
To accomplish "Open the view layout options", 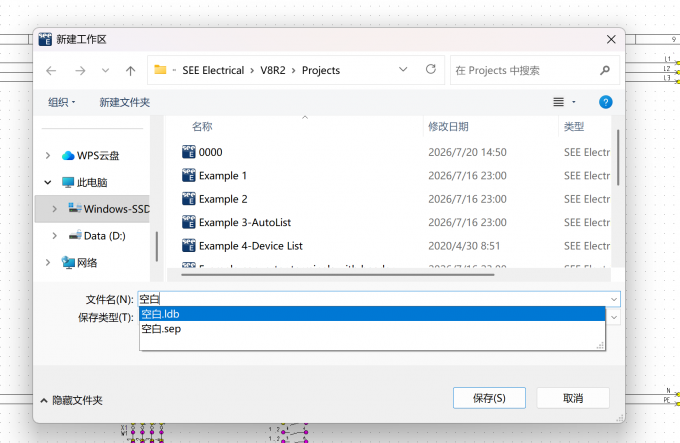I will pos(564,102).
